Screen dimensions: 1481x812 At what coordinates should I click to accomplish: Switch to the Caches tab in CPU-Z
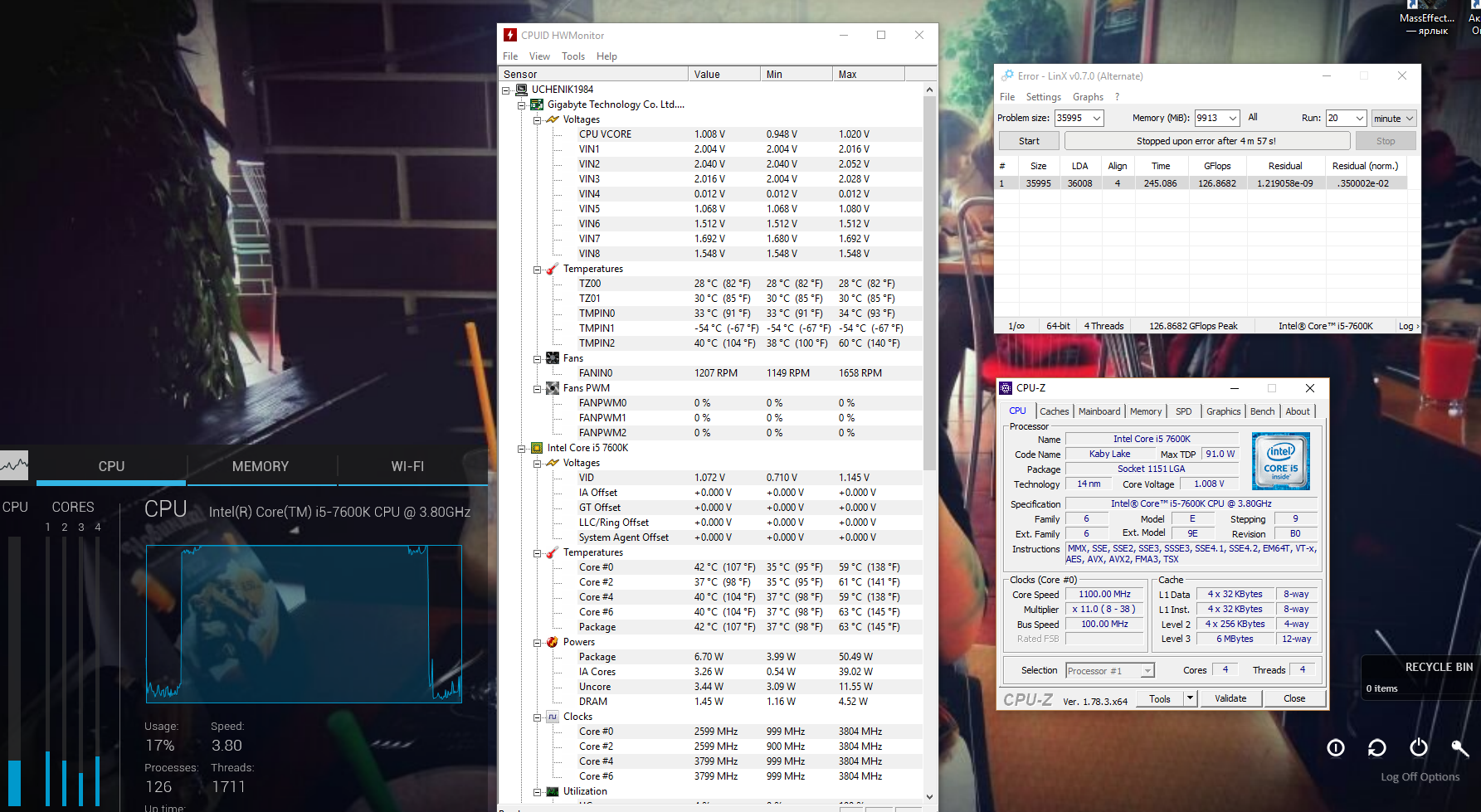(1055, 411)
